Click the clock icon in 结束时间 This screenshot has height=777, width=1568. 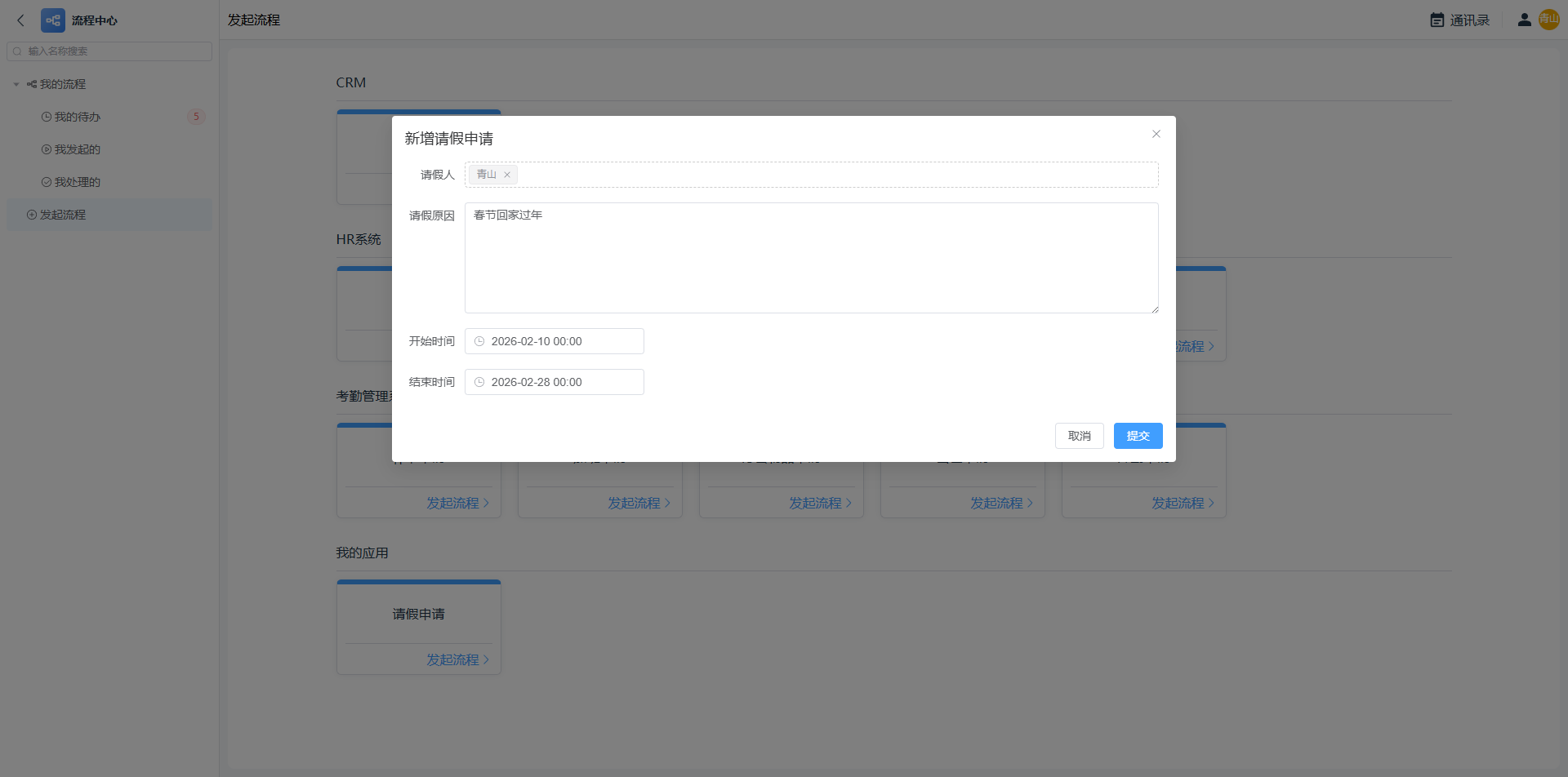pyautogui.click(x=479, y=382)
